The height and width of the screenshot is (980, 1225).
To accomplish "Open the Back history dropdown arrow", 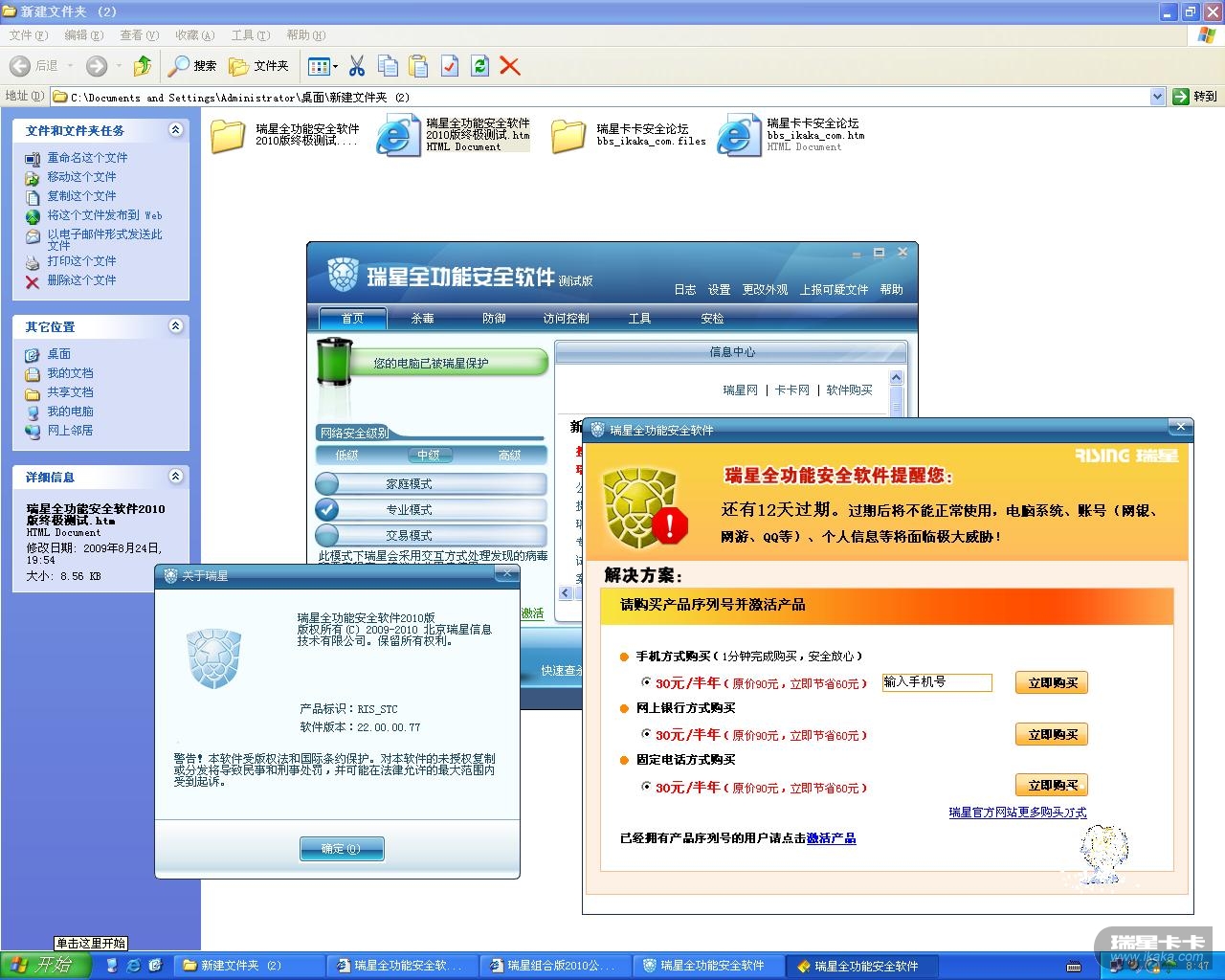I will click(70, 66).
